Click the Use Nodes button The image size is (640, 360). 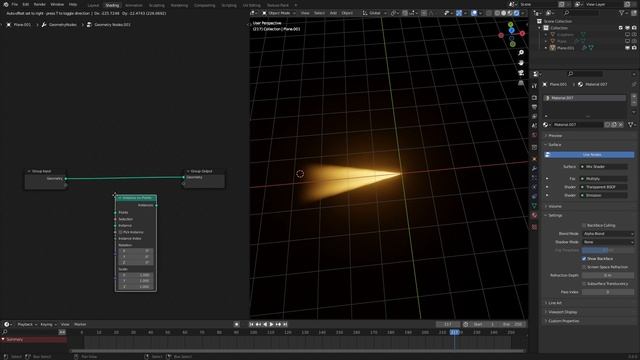(x=589, y=155)
